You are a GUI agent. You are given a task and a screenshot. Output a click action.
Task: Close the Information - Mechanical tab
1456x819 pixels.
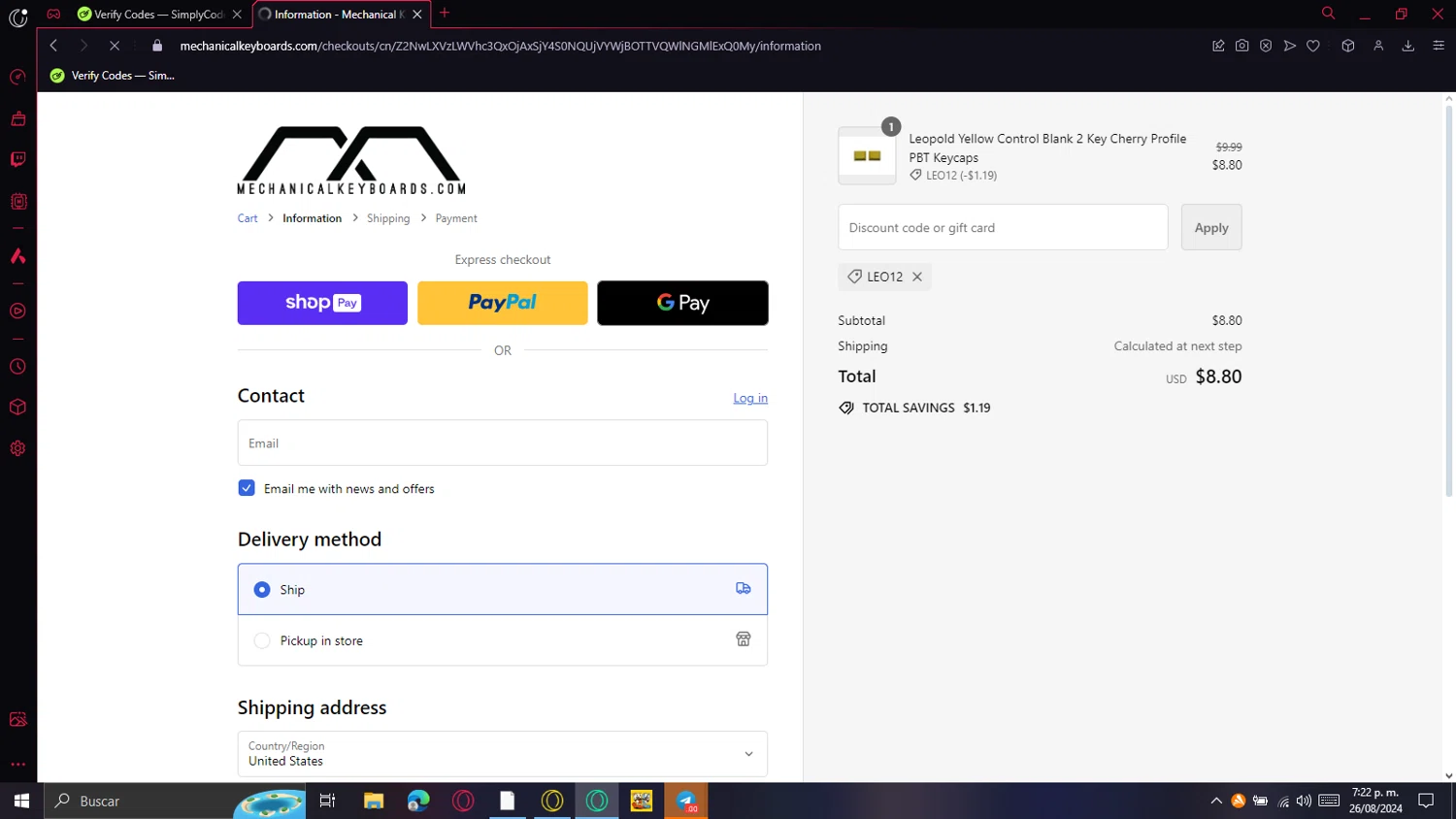[x=417, y=15]
